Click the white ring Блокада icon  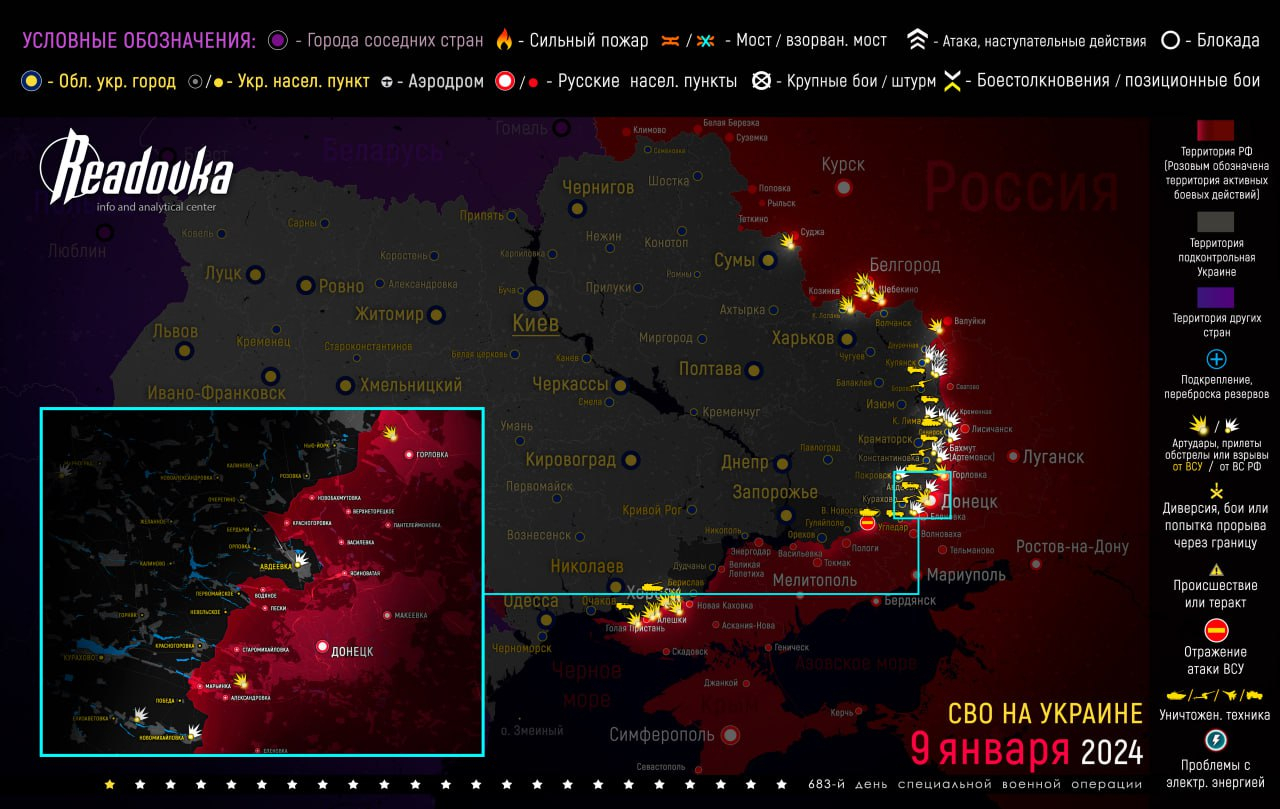pyautogui.click(x=1170, y=41)
